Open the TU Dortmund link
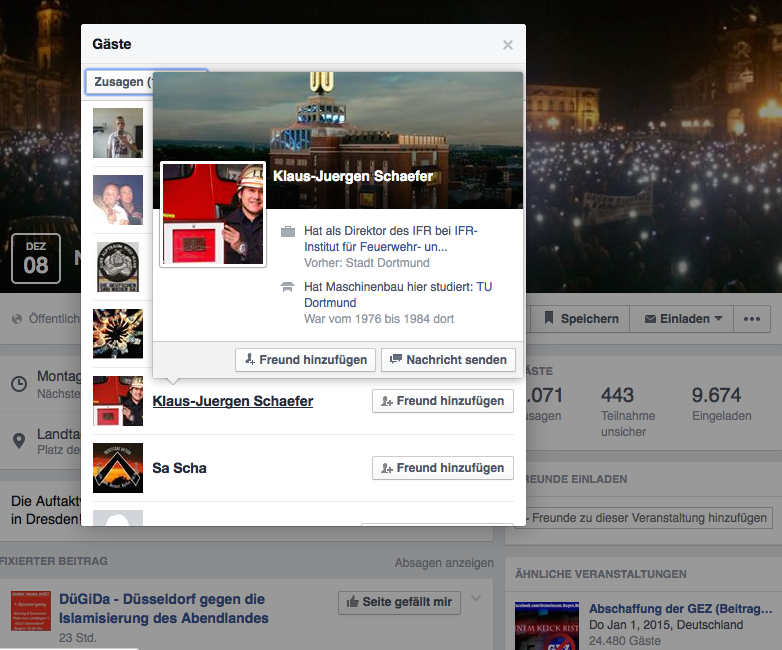This screenshot has height=650, width=782. (398, 294)
